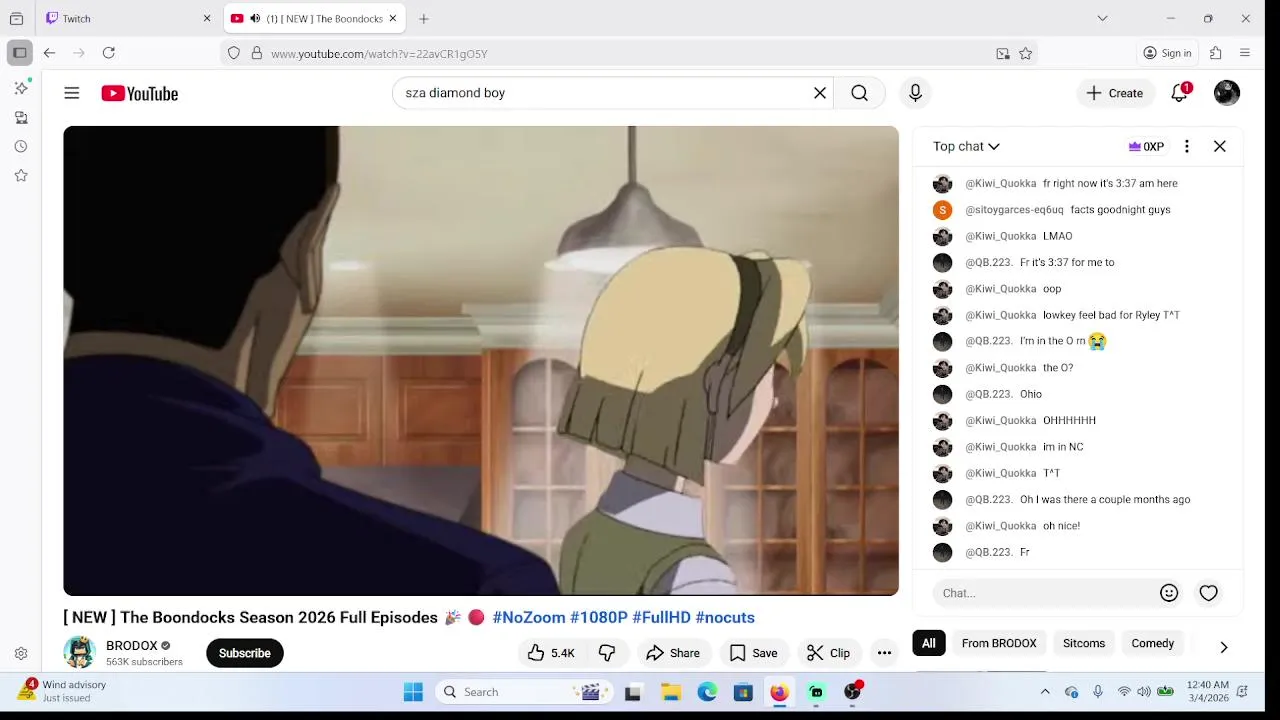Dislike the Boondocks video
The image size is (1280, 720).
[607, 653]
